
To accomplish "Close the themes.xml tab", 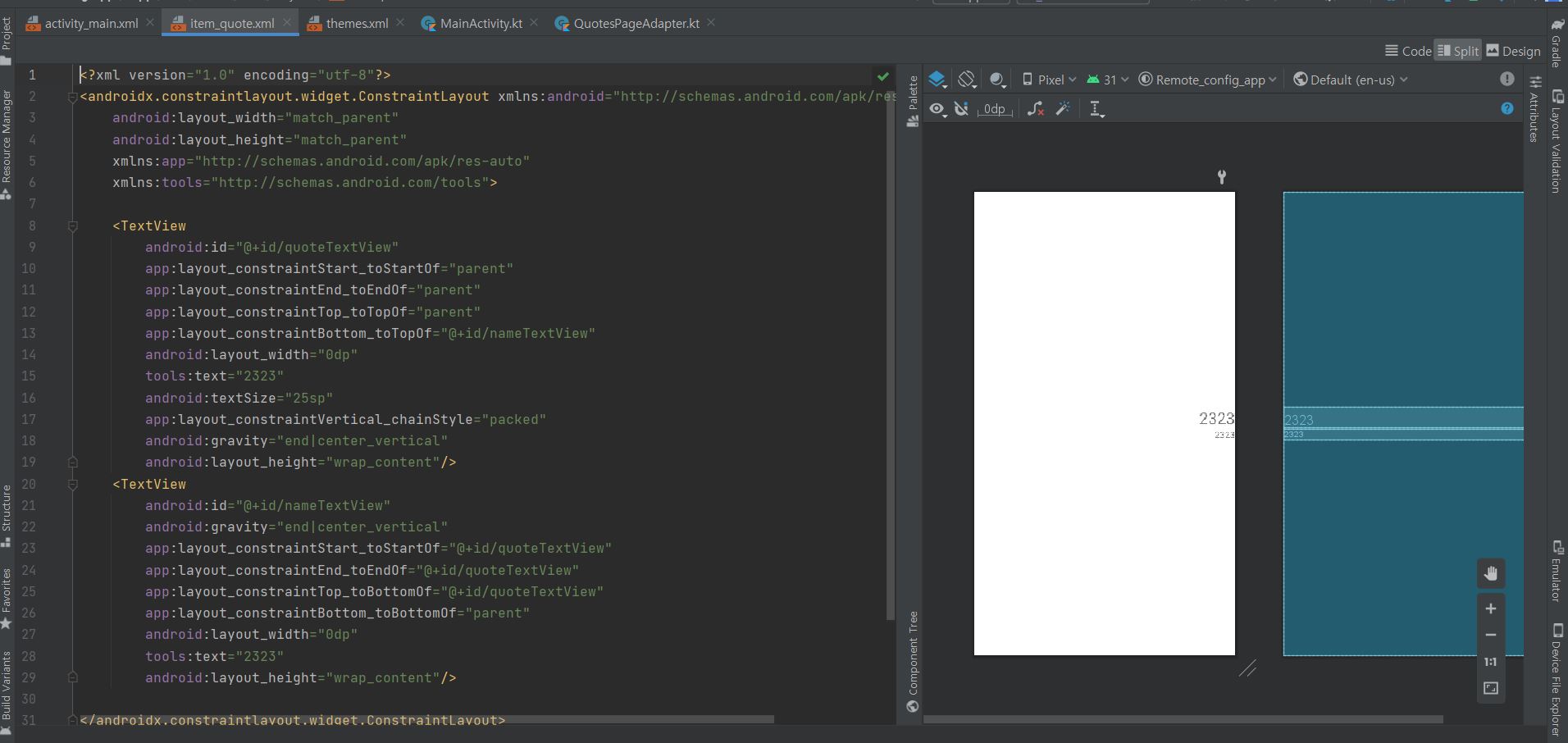I will 400,23.
